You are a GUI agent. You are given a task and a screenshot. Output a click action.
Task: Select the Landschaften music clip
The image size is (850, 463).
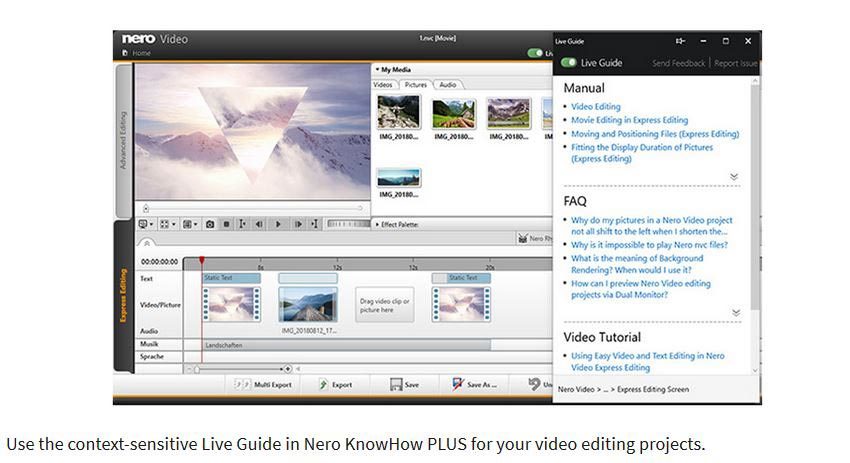click(x=347, y=345)
